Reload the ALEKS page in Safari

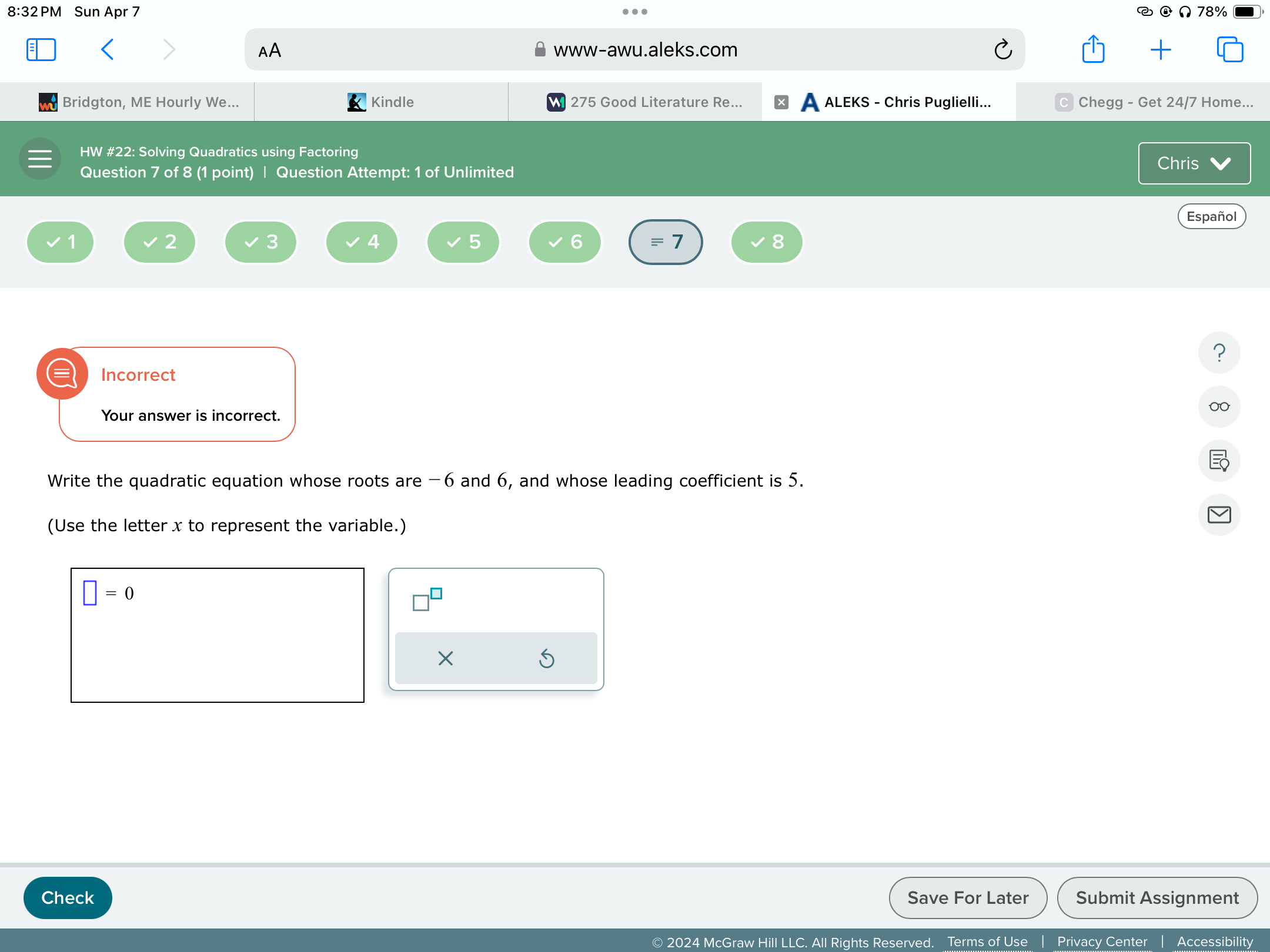[1004, 49]
